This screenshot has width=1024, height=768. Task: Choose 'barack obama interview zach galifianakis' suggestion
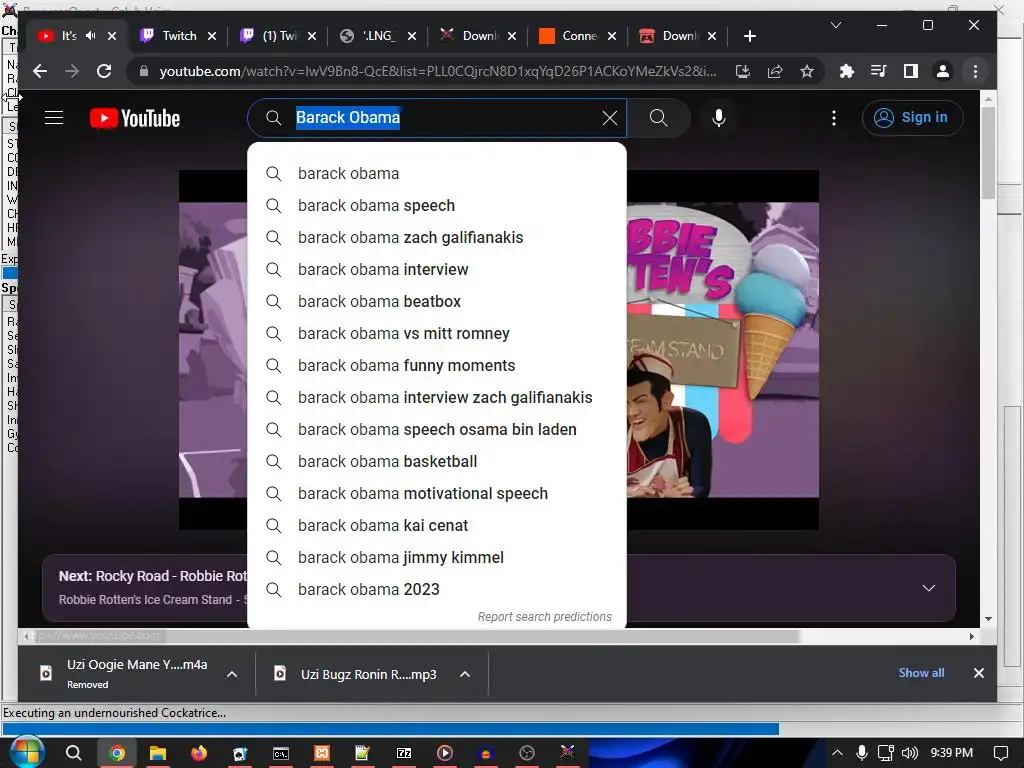[436, 398]
